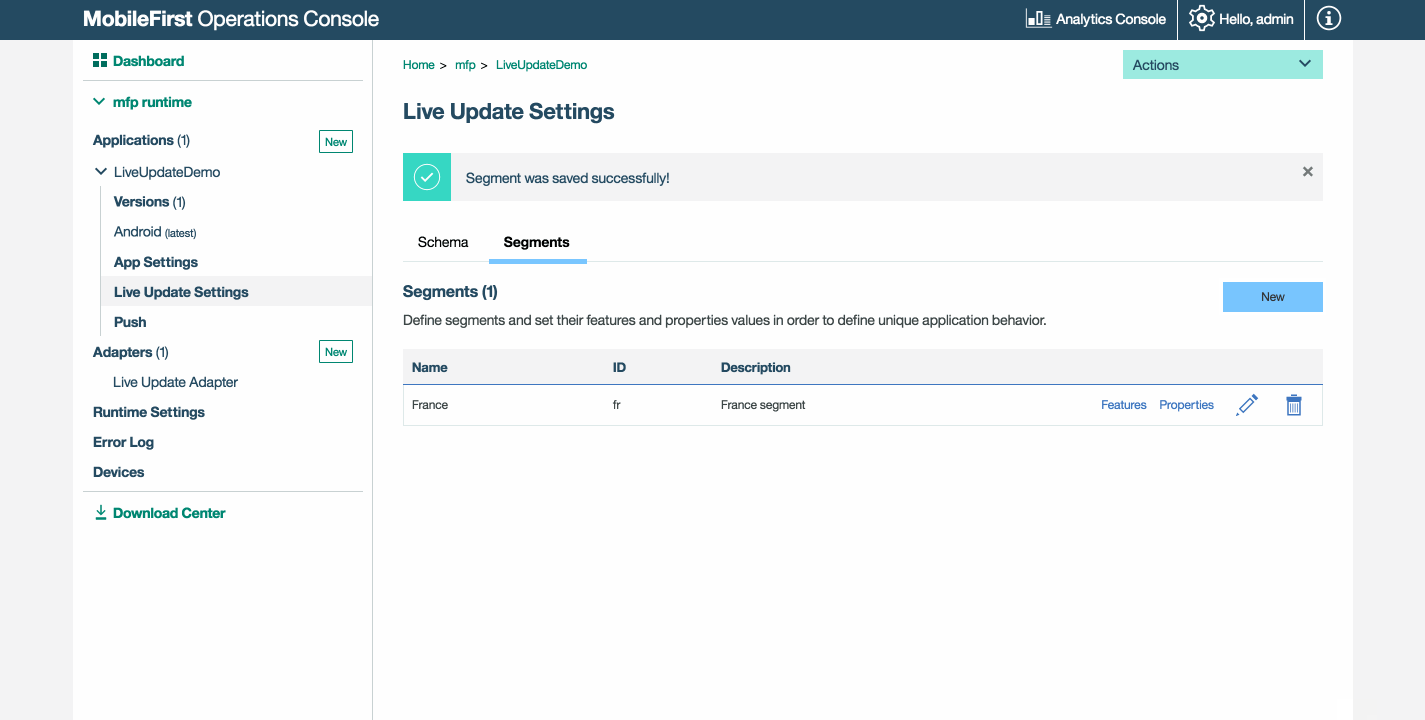Click Analytics Console label
This screenshot has height=720, width=1425.
pos(1111,19)
